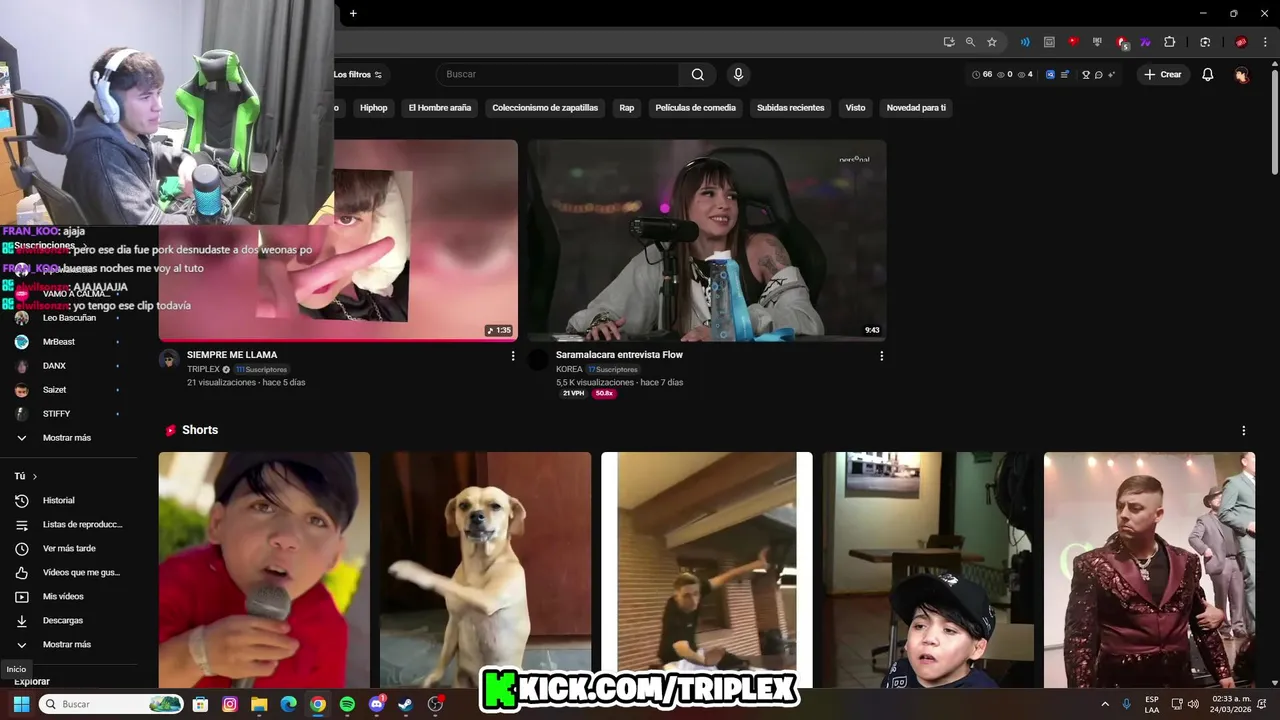The image size is (1280, 720).
Task: Show hidden system tray icons chevron
Action: click(1105, 704)
